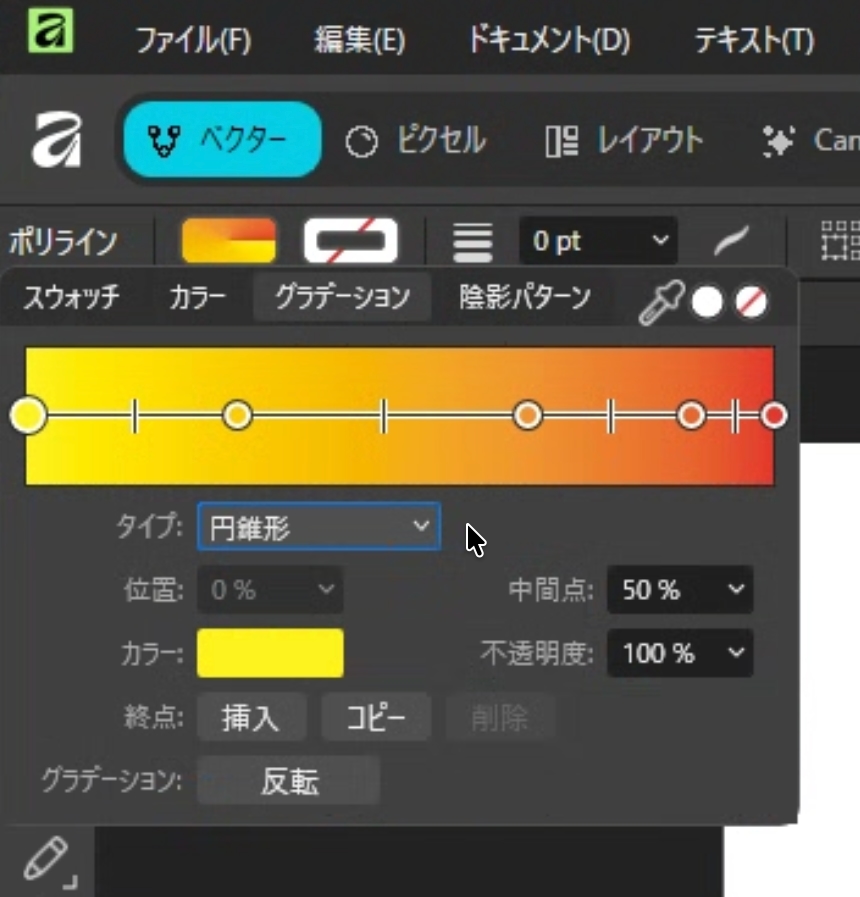This screenshot has width=860, height=897.
Task: Click the 挿入 button
Action: pyautogui.click(x=250, y=717)
